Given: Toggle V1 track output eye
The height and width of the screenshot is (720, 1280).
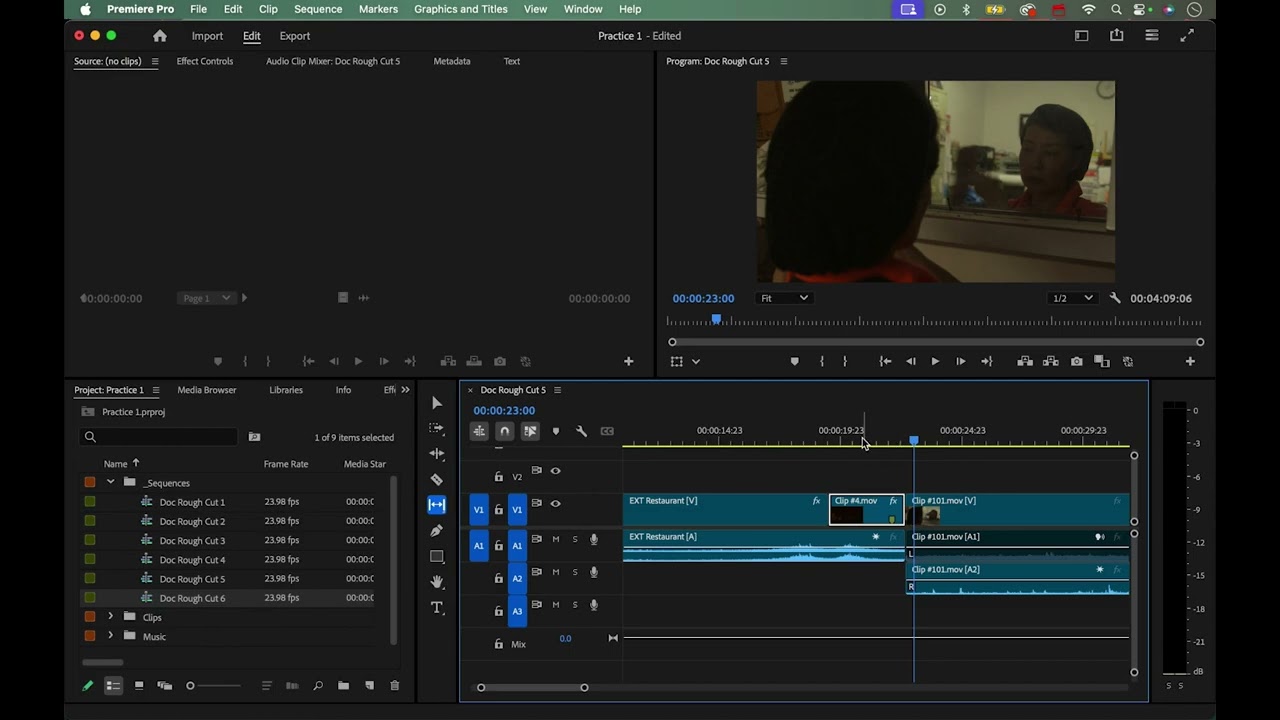Looking at the screenshot, I should tap(556, 504).
